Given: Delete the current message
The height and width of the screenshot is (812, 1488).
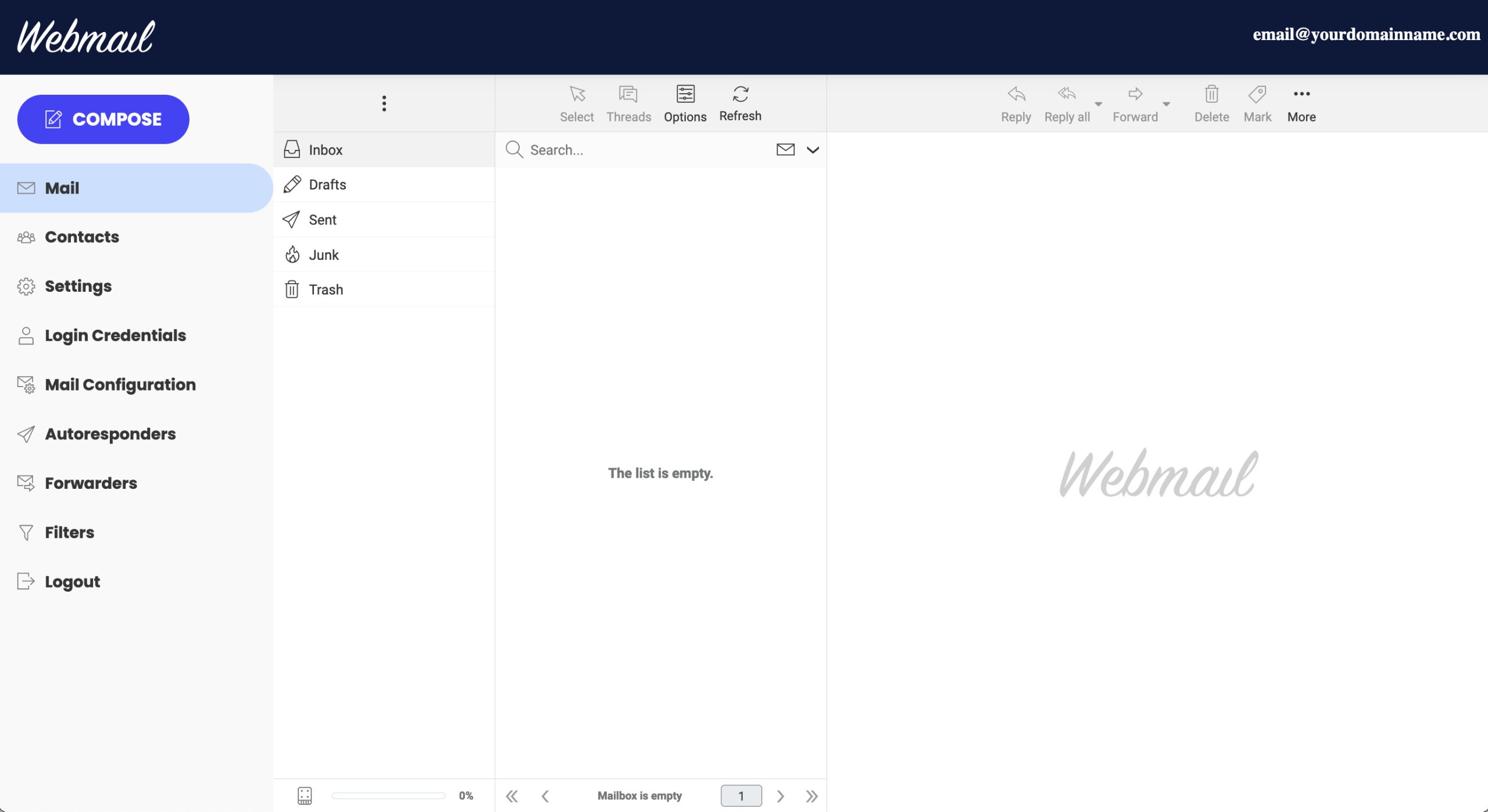Looking at the screenshot, I should pos(1211,103).
